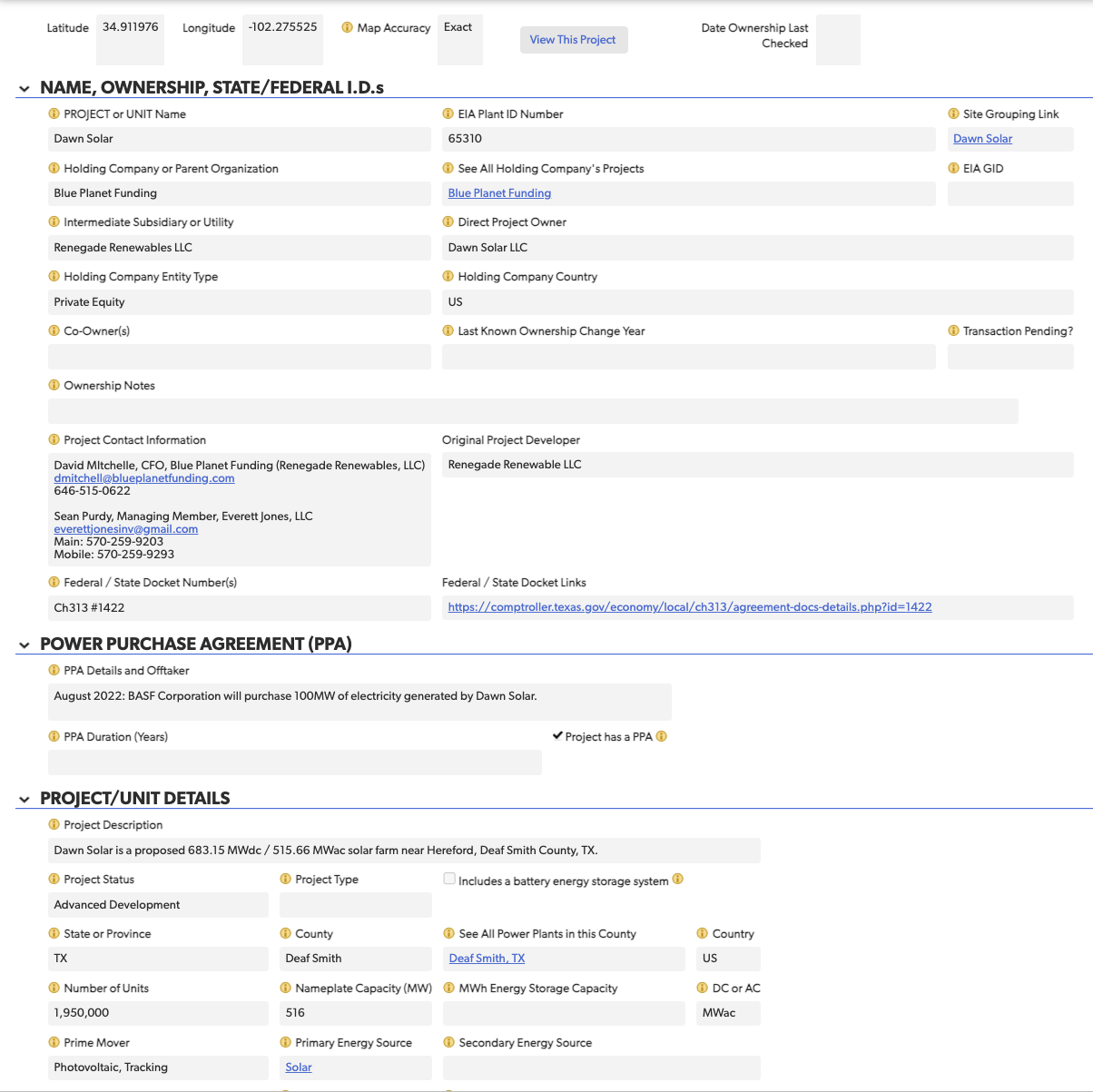Click the Private Equity entity type field
The height and width of the screenshot is (1092, 1093).
(240, 302)
